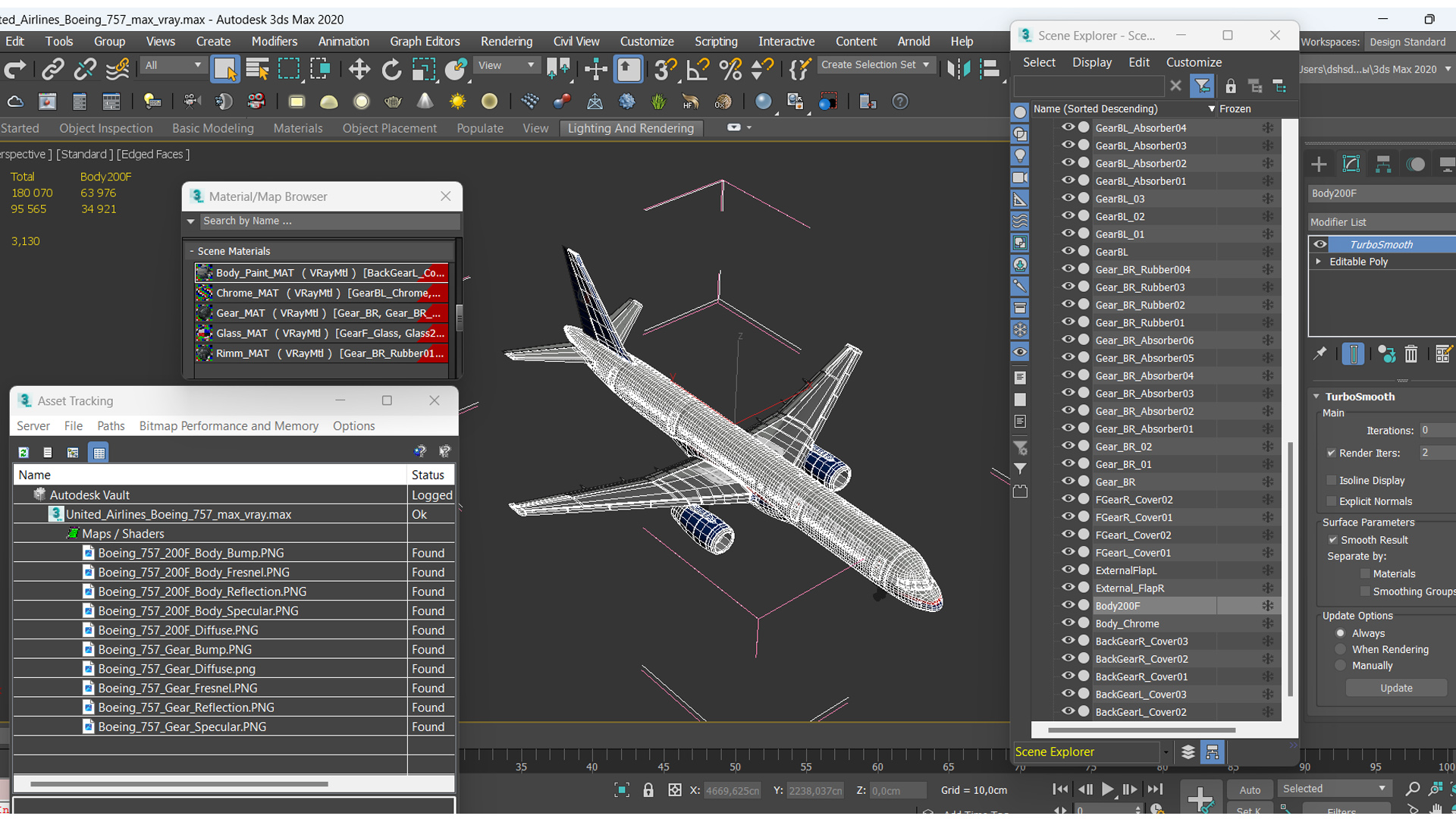1456x819 pixels.
Task: Click Play Animation button
Action: coord(1107,789)
